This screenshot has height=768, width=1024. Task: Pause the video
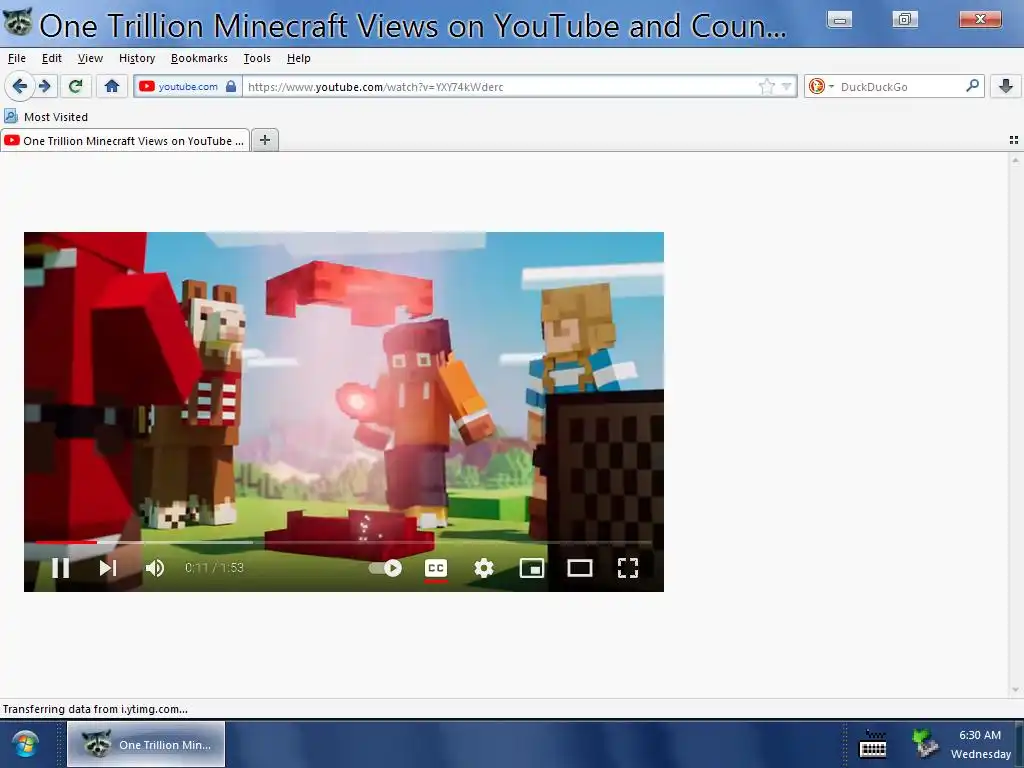(61, 568)
